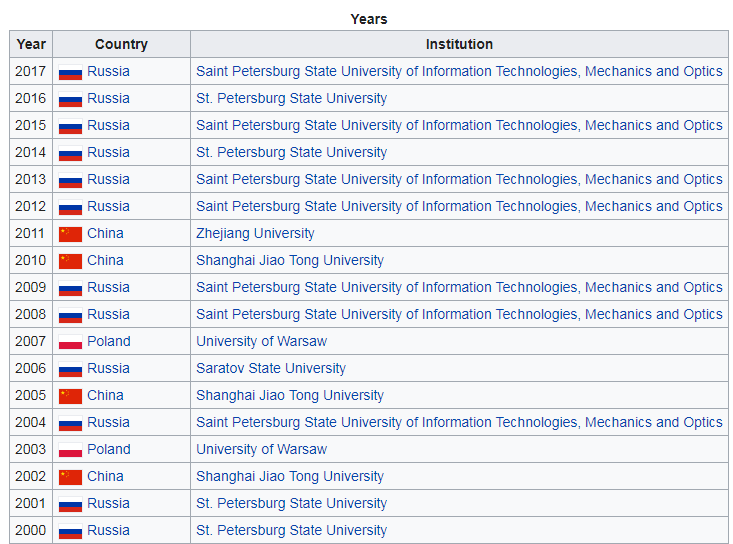Open University of Warsaw link for 2007
The height and width of the screenshot is (544, 733).
261,341
